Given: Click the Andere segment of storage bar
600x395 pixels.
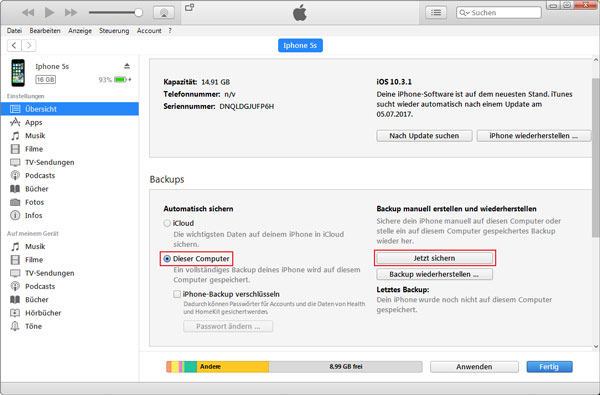Looking at the screenshot, I should point(233,367).
